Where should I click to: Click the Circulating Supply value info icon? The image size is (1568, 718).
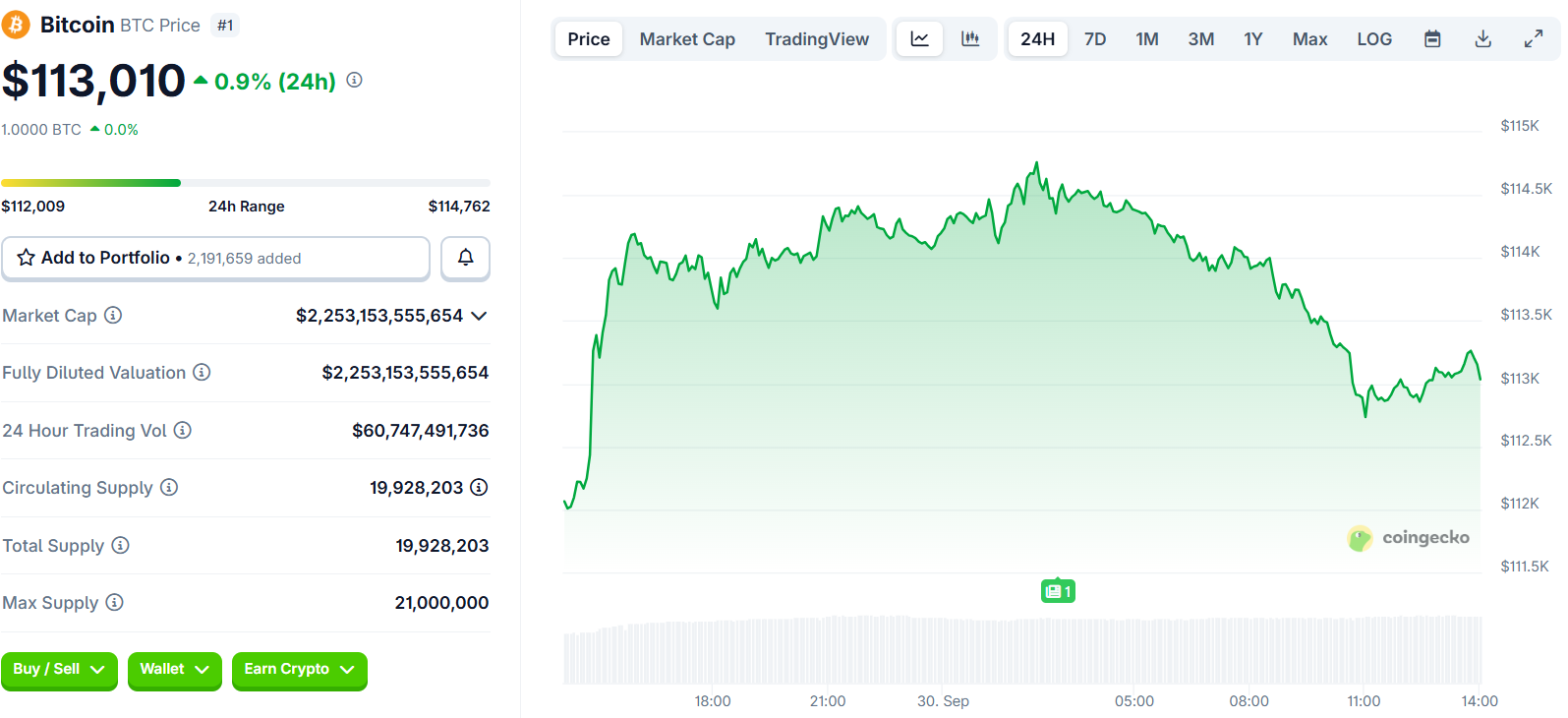[479, 487]
